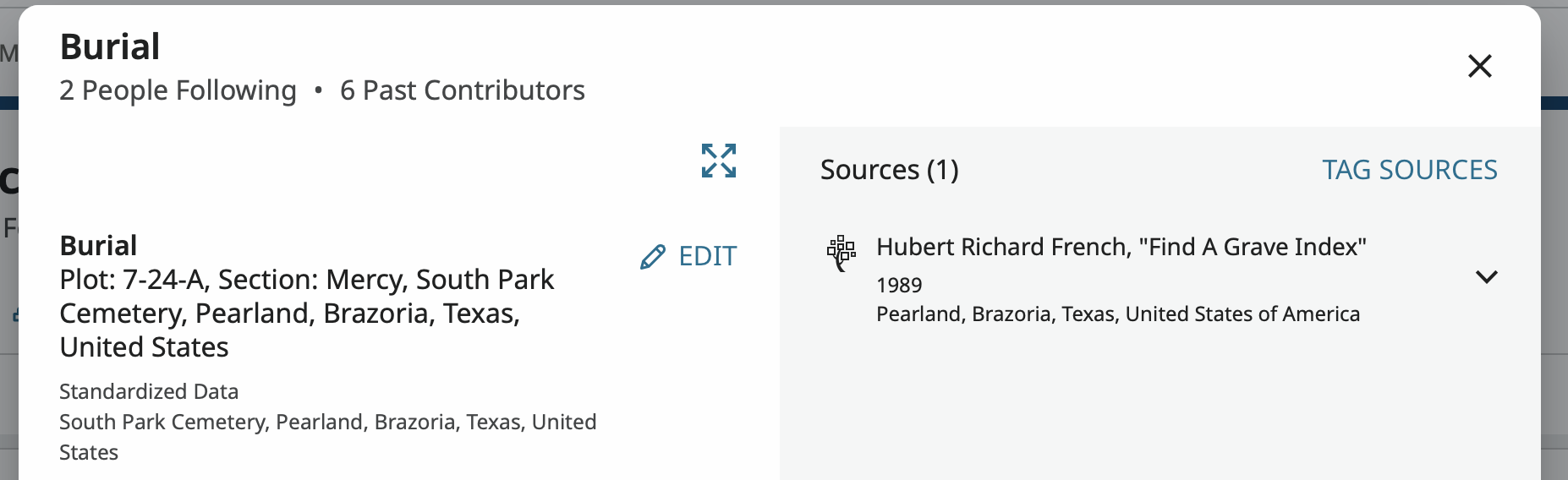1568x480 pixels.
Task: Click "2 People Following" text
Action: pos(178,90)
